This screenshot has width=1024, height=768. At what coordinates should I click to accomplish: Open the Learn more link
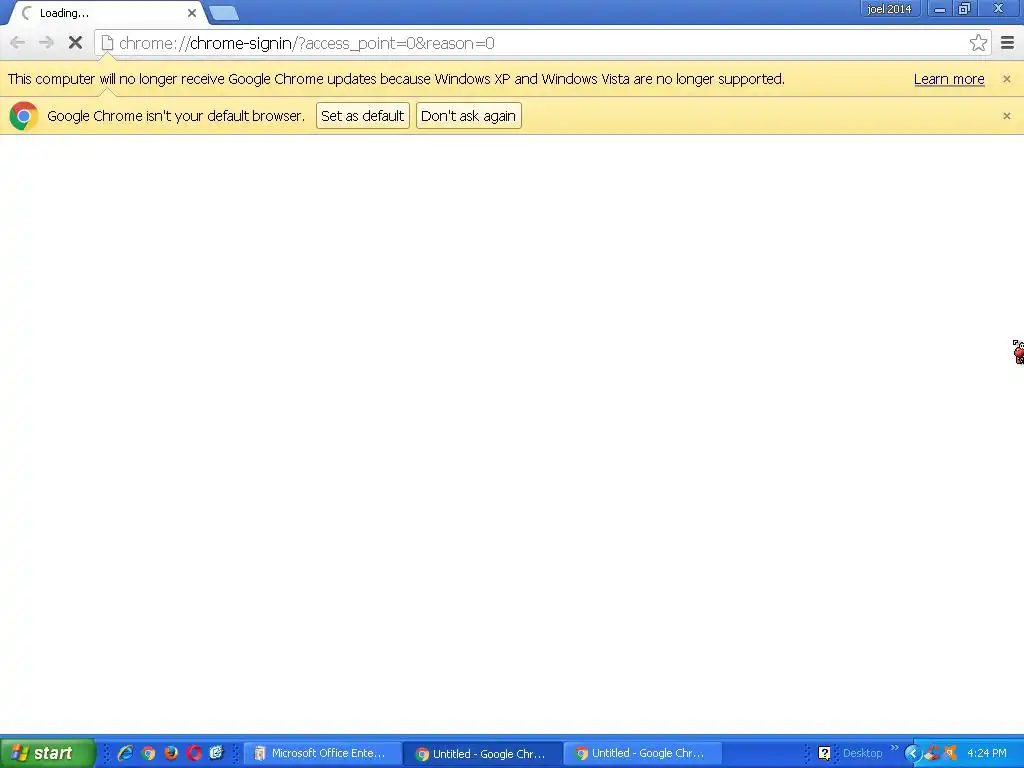click(x=949, y=79)
